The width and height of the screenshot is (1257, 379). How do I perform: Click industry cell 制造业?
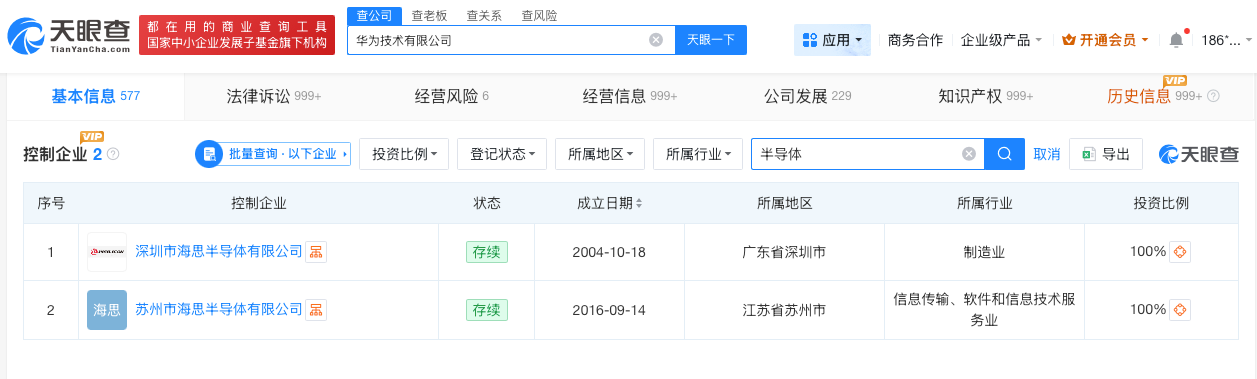(x=985, y=251)
